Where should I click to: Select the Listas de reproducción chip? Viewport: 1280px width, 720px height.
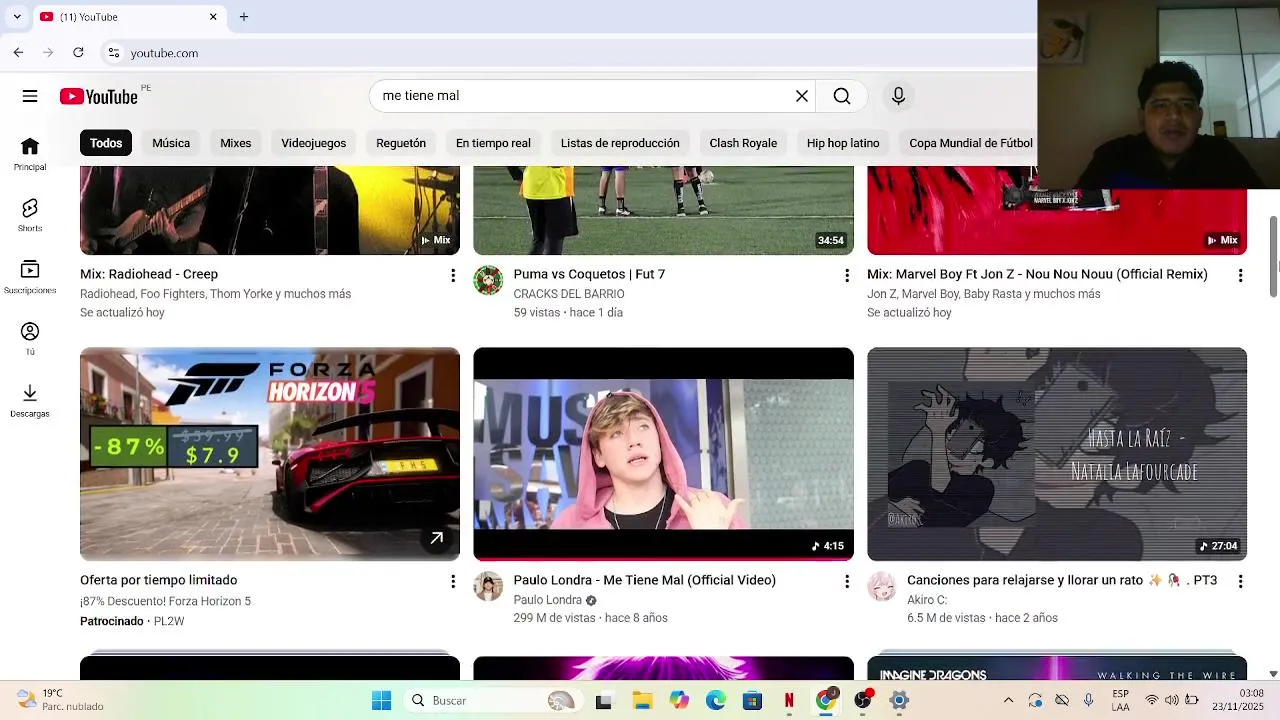click(x=620, y=143)
